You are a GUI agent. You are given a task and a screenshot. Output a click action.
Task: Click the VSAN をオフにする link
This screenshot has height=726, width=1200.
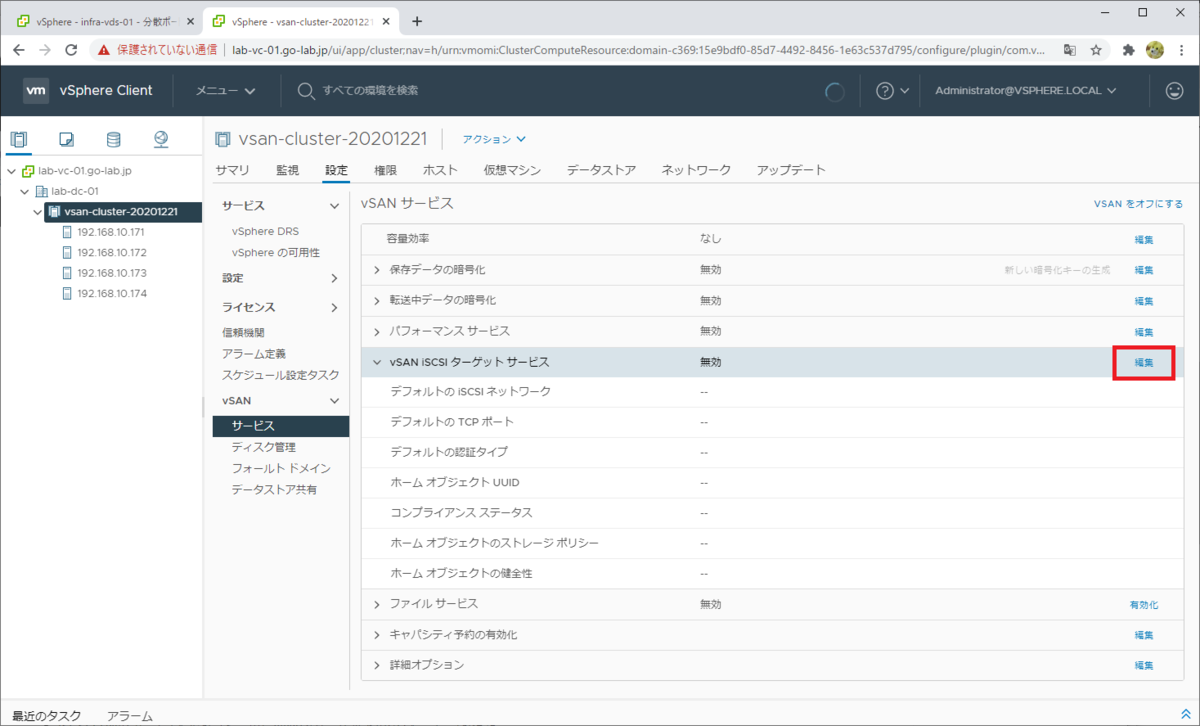click(1139, 204)
